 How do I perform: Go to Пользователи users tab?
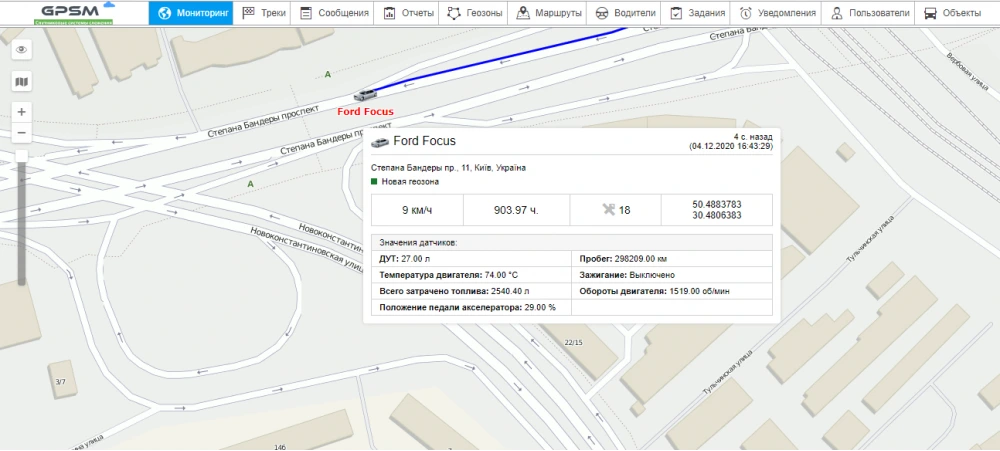coord(865,14)
